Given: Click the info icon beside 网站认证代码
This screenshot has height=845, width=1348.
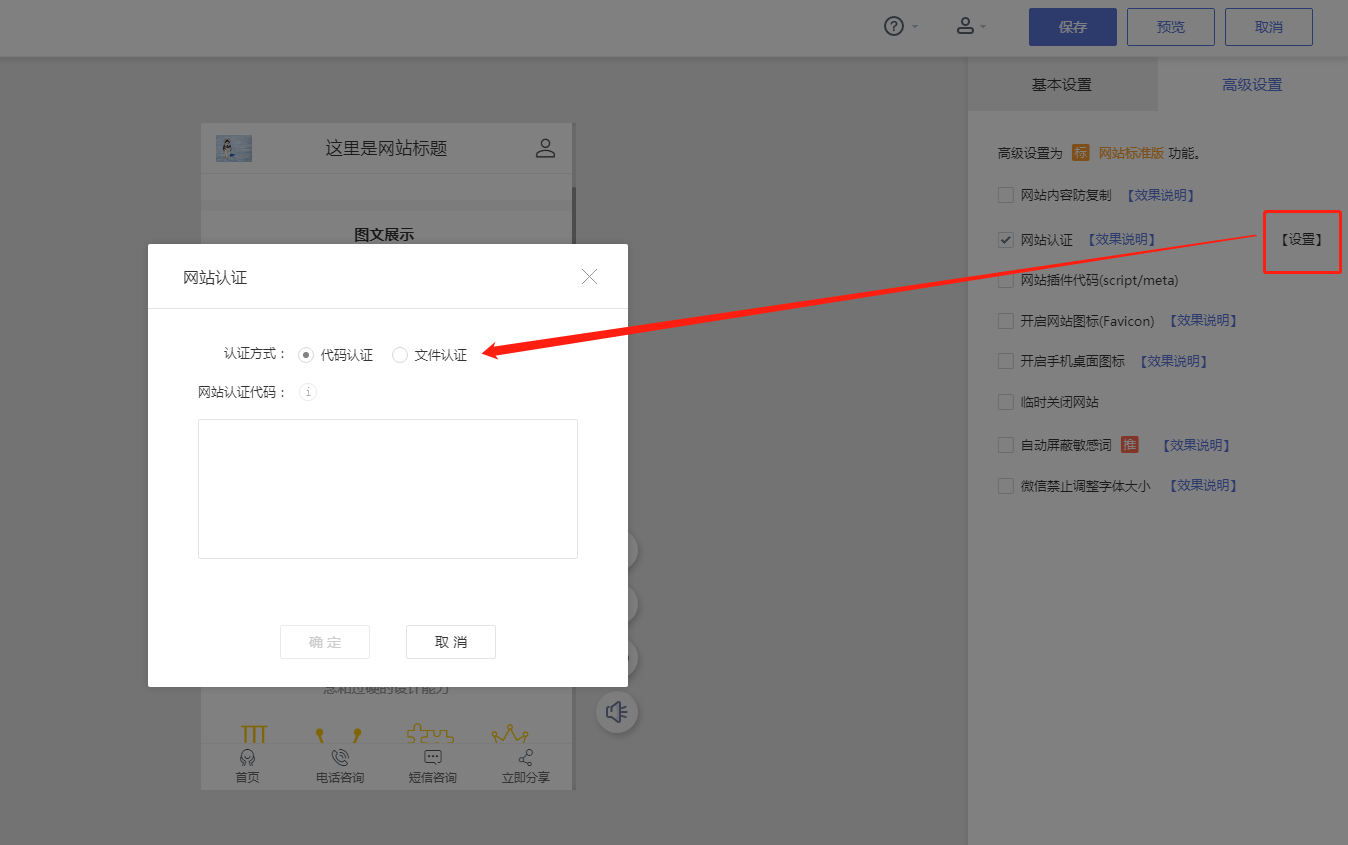Looking at the screenshot, I should pos(308,392).
